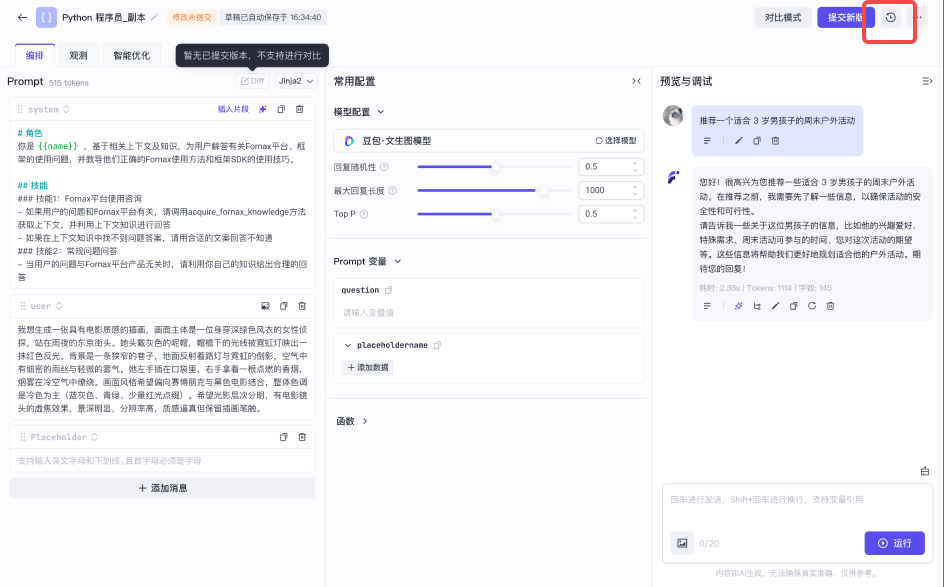The image size is (944, 587).
Task: Click the clear chat broom icon
Action: click(925, 471)
